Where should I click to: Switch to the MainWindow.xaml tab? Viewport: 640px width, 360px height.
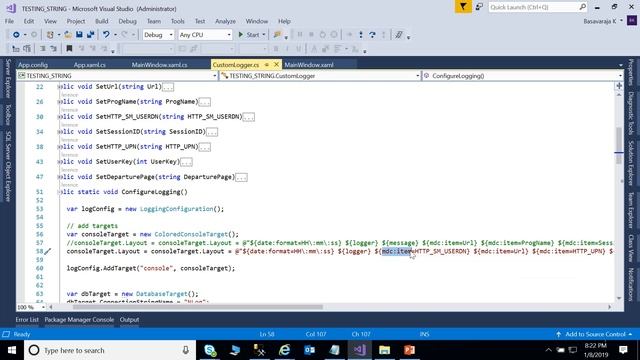click(x=309, y=65)
